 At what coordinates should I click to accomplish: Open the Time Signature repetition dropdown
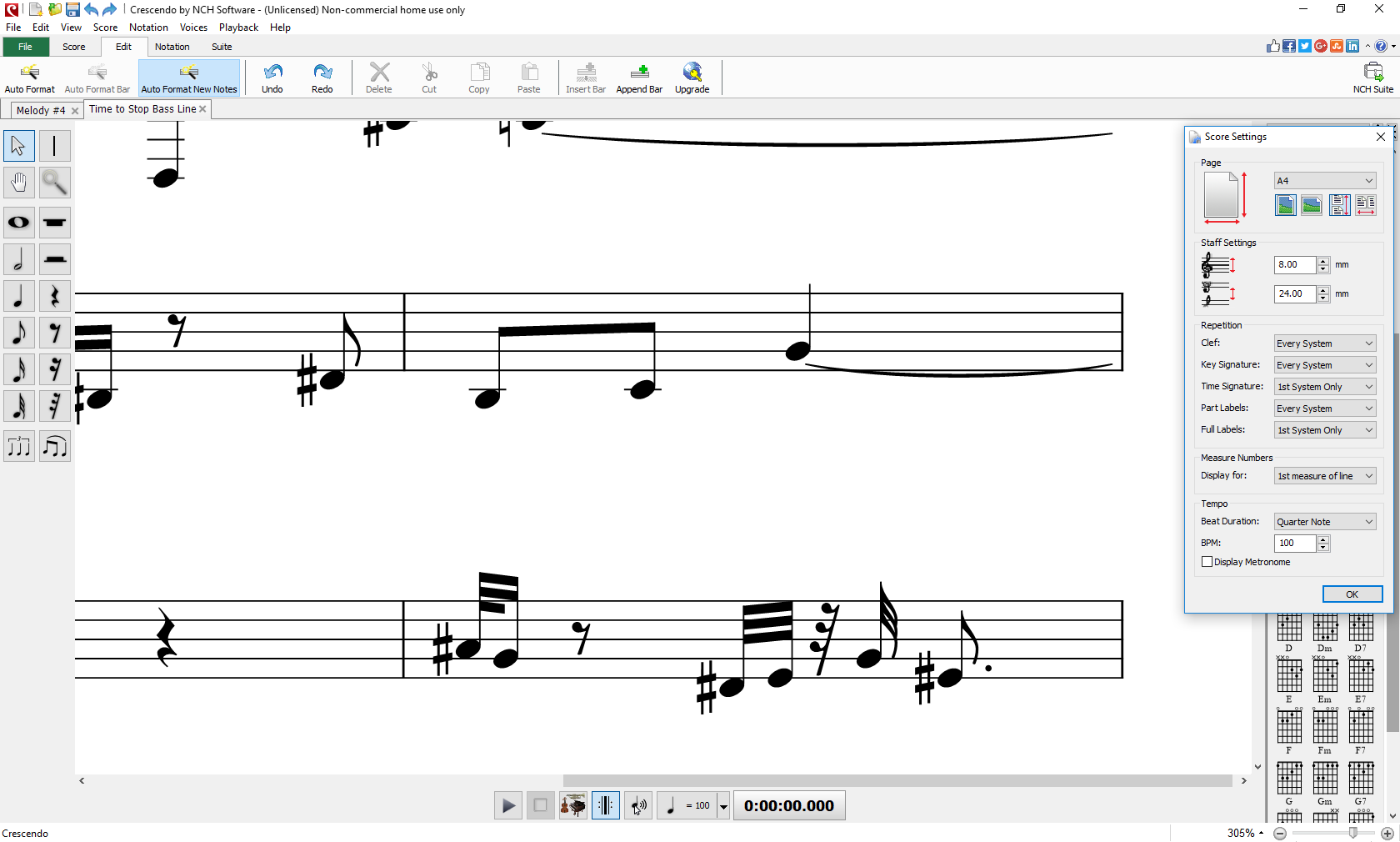[1324, 387]
